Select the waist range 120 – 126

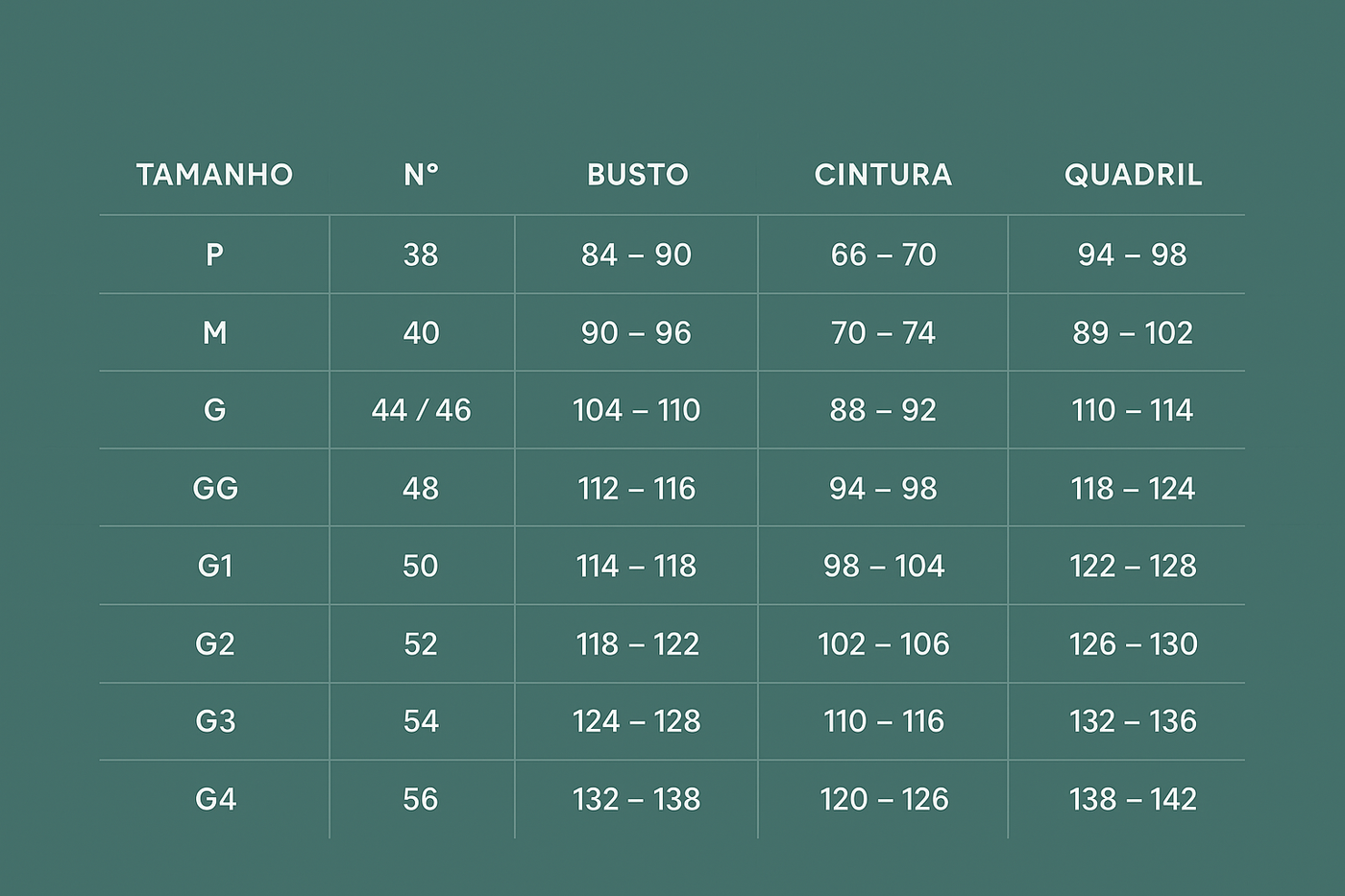pos(883,799)
